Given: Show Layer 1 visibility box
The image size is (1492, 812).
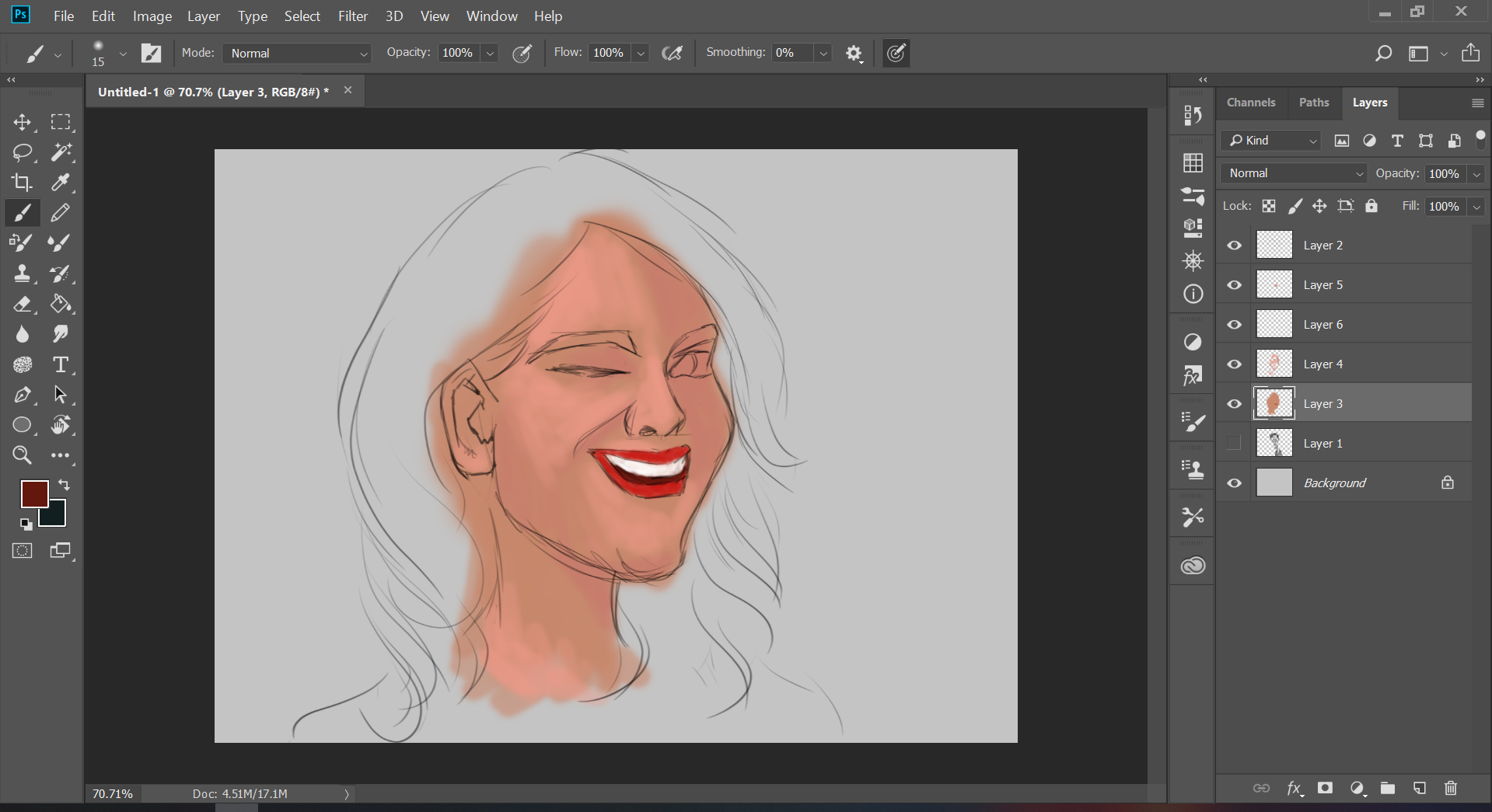Looking at the screenshot, I should pyautogui.click(x=1234, y=444).
